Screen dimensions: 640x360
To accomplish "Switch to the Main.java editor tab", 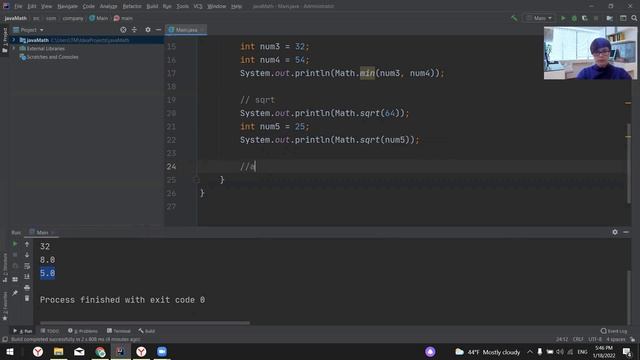I will click(186, 30).
